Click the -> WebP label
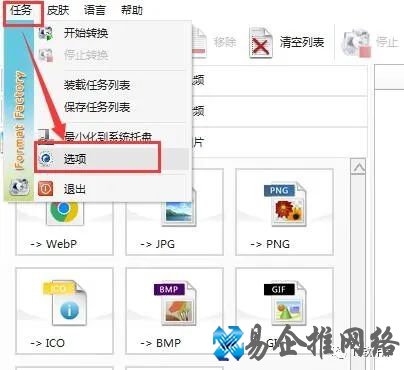 coord(53,244)
